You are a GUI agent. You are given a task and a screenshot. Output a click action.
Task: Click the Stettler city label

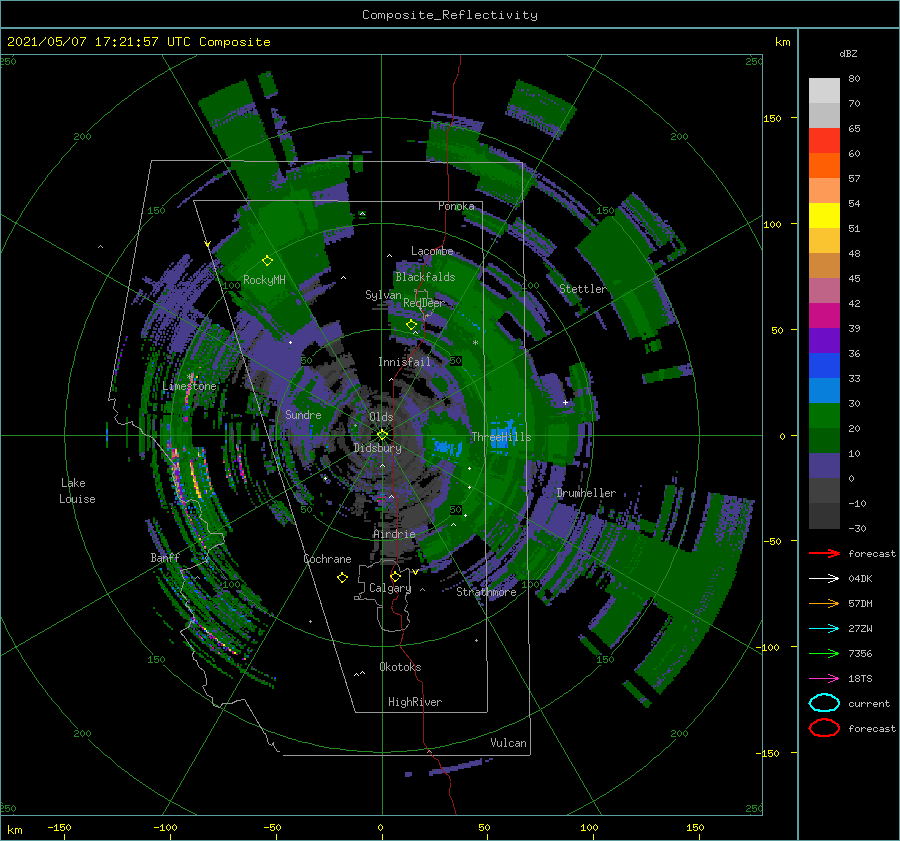pyautogui.click(x=583, y=289)
